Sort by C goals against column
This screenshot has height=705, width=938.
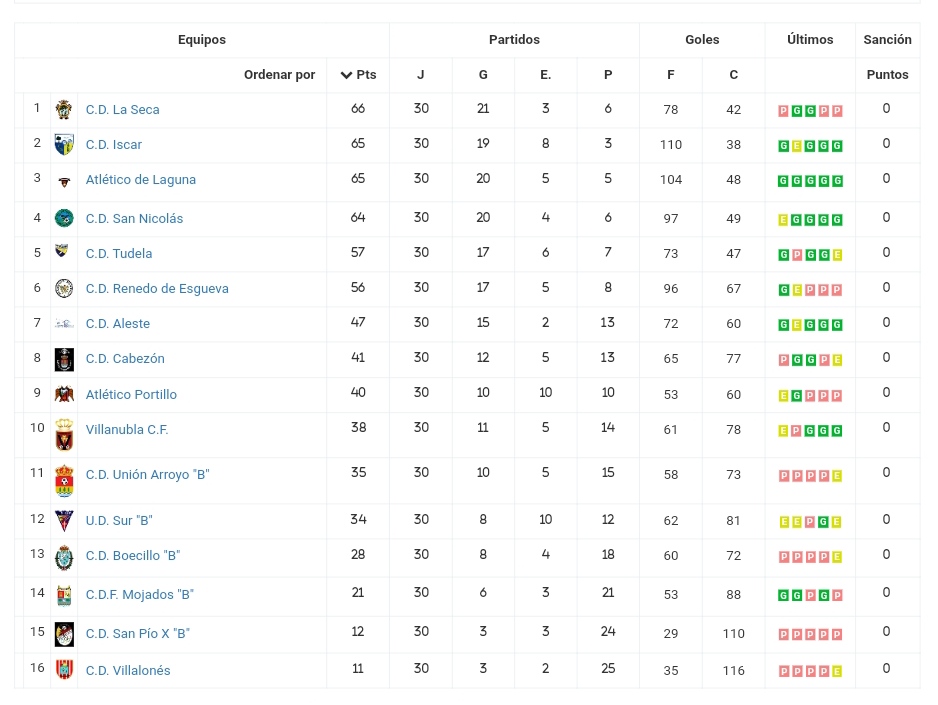[x=734, y=75]
